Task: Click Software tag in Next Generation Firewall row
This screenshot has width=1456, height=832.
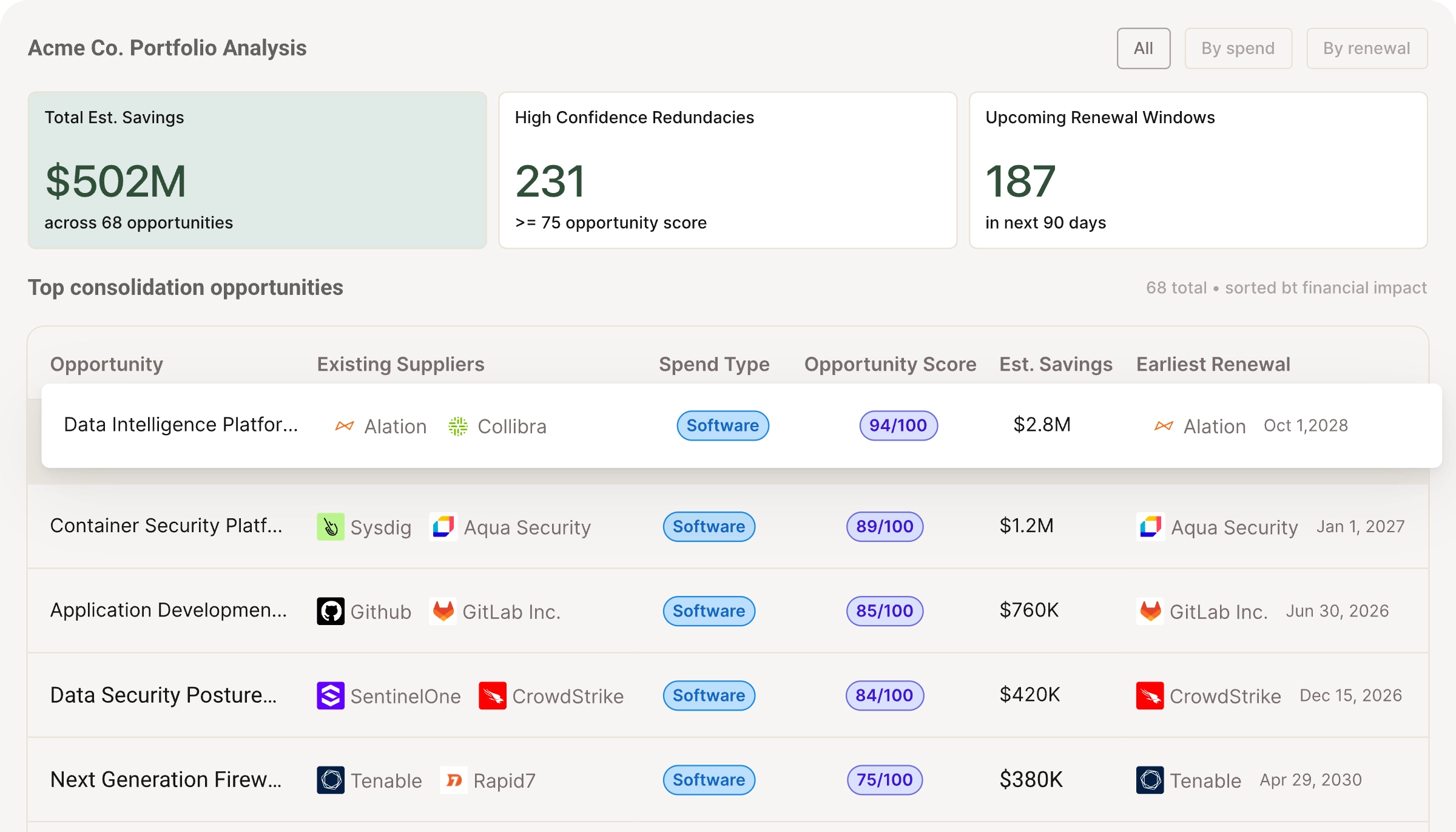Action: pos(709,780)
